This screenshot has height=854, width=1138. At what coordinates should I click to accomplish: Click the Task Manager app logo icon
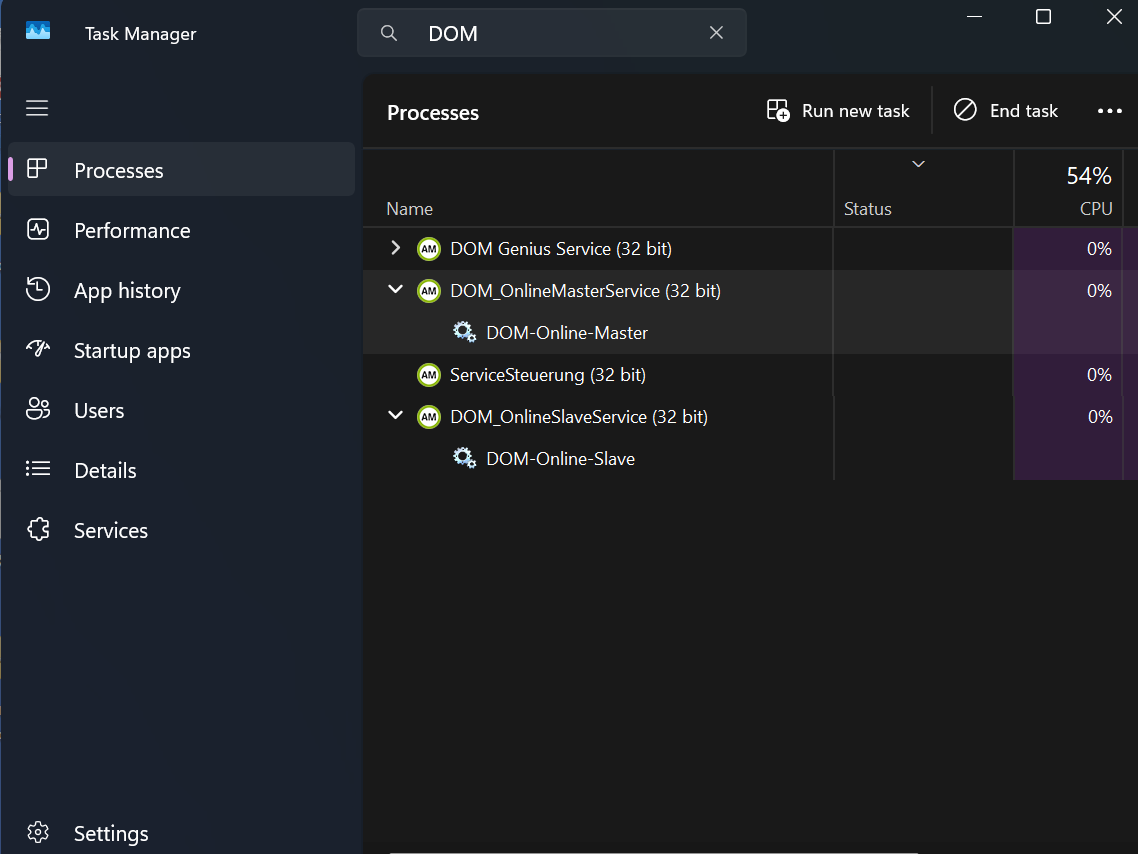pos(38,33)
